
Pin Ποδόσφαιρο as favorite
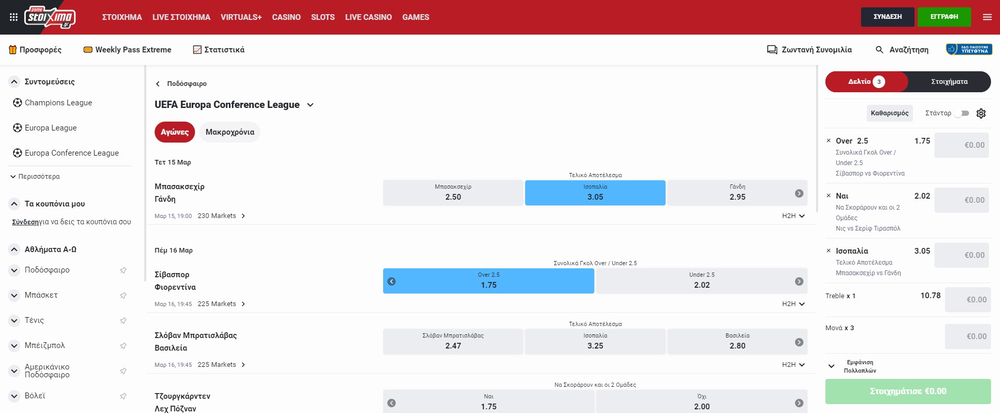pyautogui.click(x=123, y=270)
